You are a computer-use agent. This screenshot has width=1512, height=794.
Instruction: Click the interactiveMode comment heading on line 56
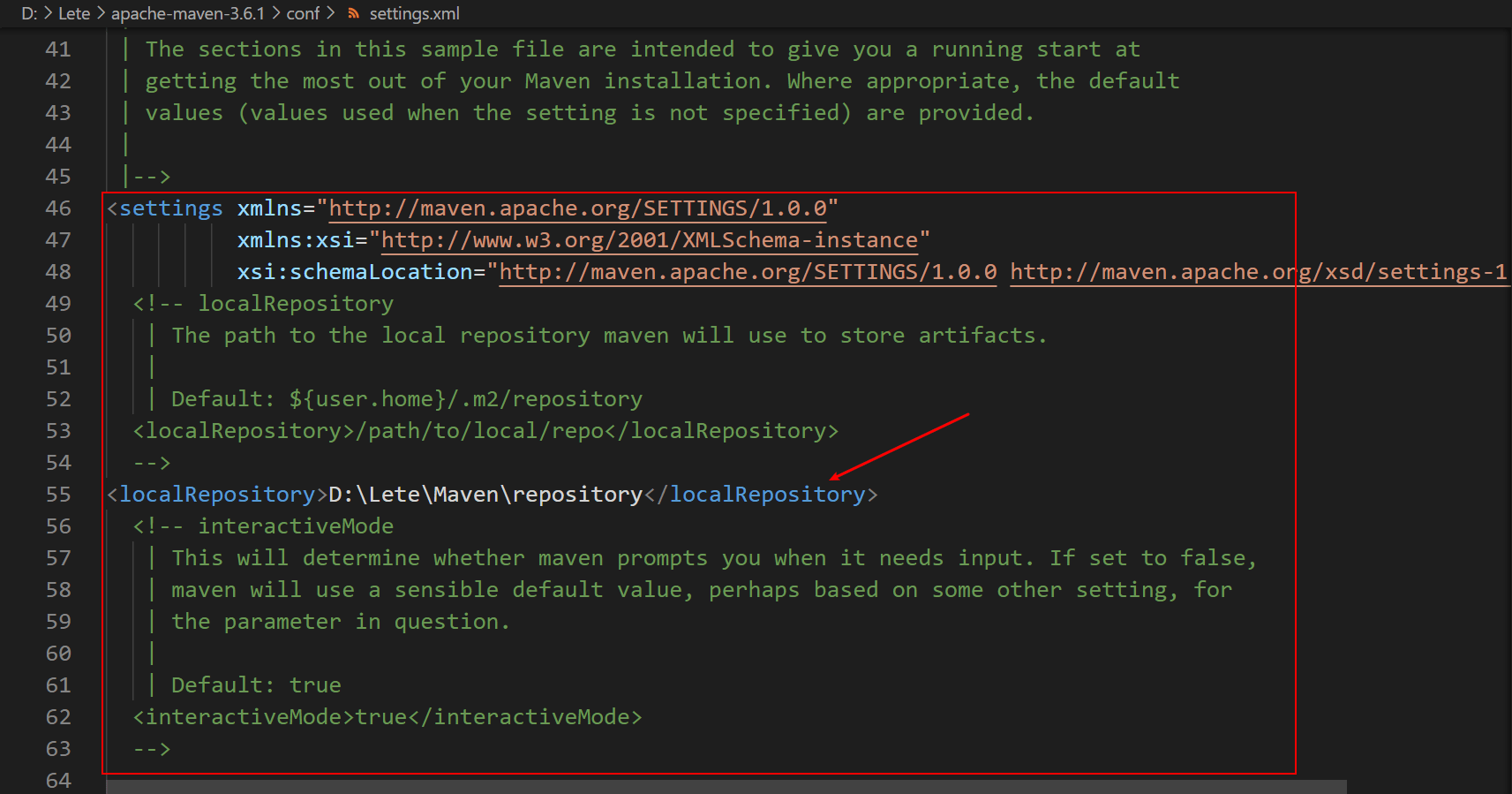pyautogui.click(x=295, y=526)
